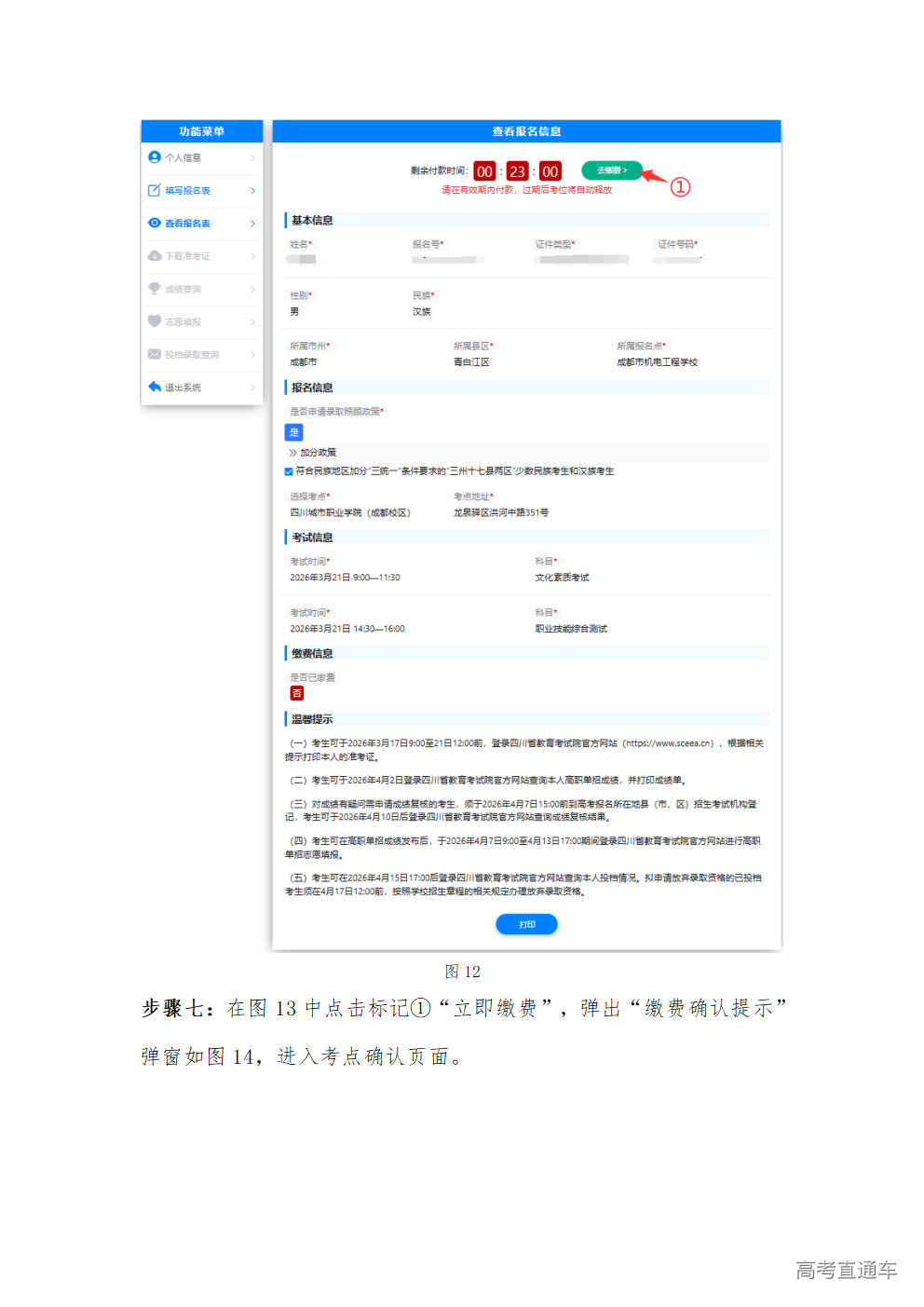Click the 下载准考证 cloud download icon
The width and height of the screenshot is (924, 1307).
coord(155,256)
